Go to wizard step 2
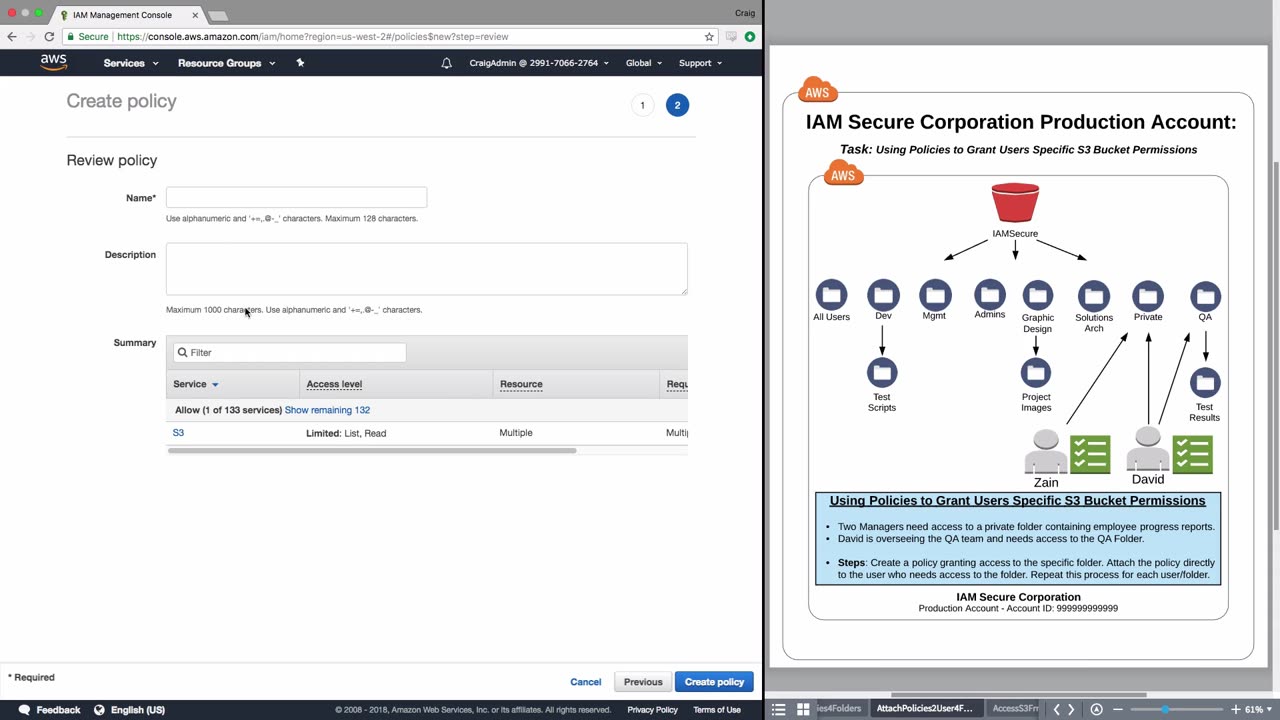This screenshot has height=720, width=1280. pos(677,105)
